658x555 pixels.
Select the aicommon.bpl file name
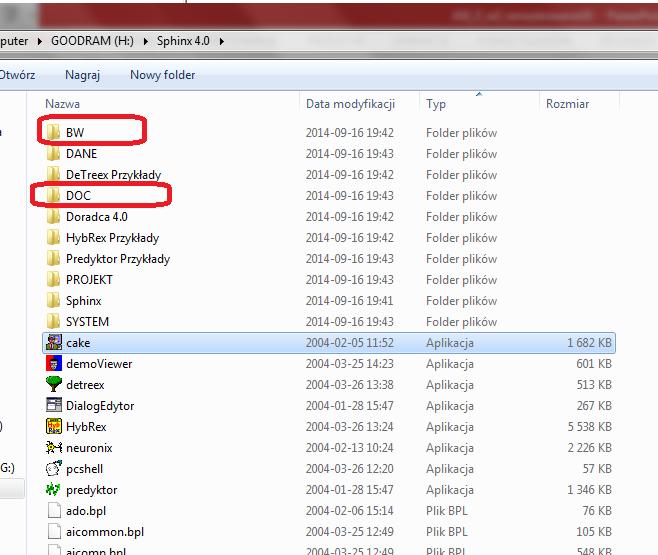pos(105,532)
